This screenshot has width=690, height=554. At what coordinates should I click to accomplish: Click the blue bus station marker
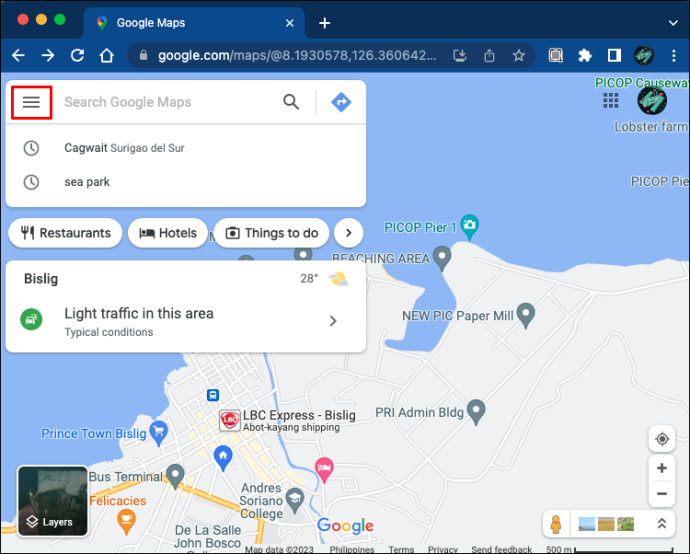pos(213,395)
